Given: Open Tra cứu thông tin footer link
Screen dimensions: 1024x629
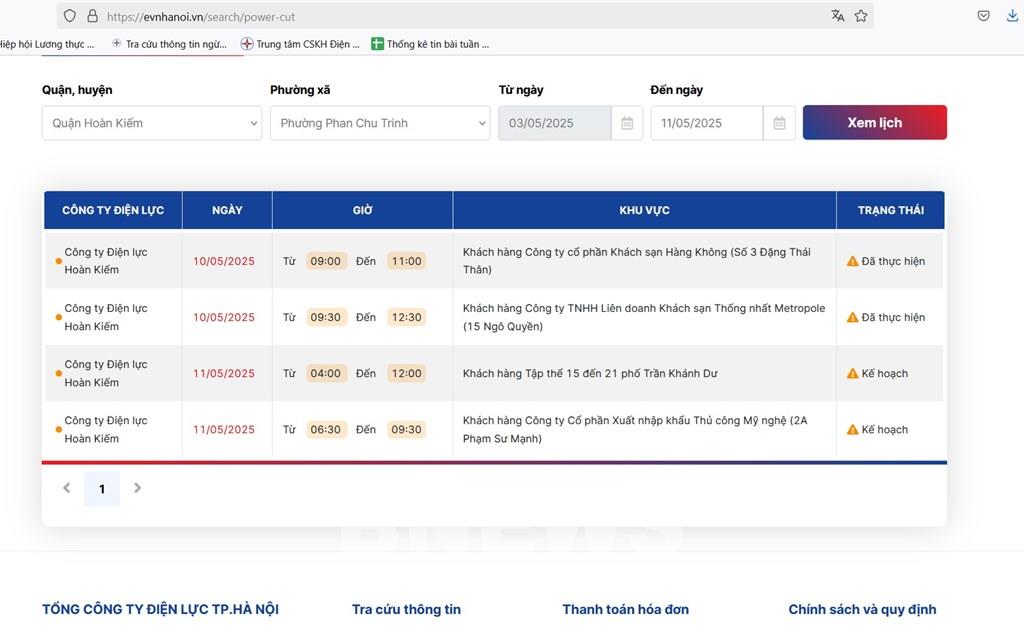Looking at the screenshot, I should coord(406,609).
